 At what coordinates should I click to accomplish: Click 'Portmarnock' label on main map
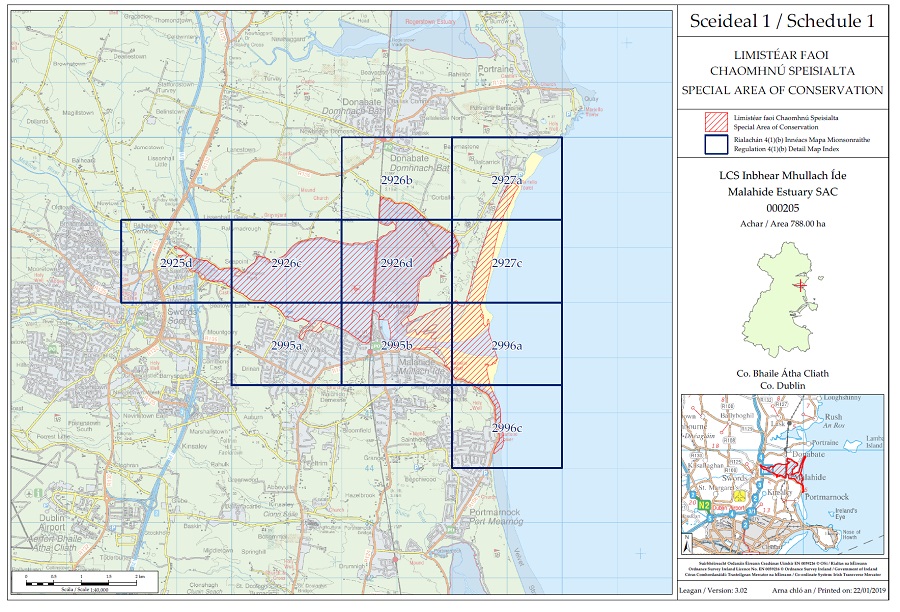495,512
